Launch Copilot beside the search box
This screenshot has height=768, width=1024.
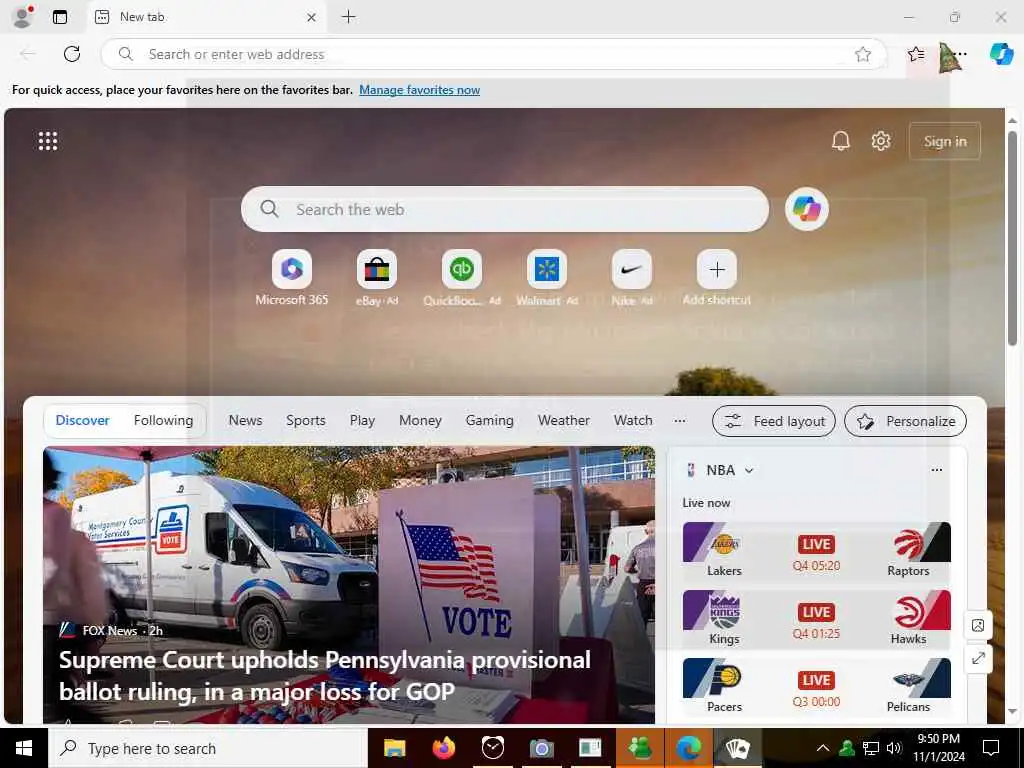pos(807,209)
